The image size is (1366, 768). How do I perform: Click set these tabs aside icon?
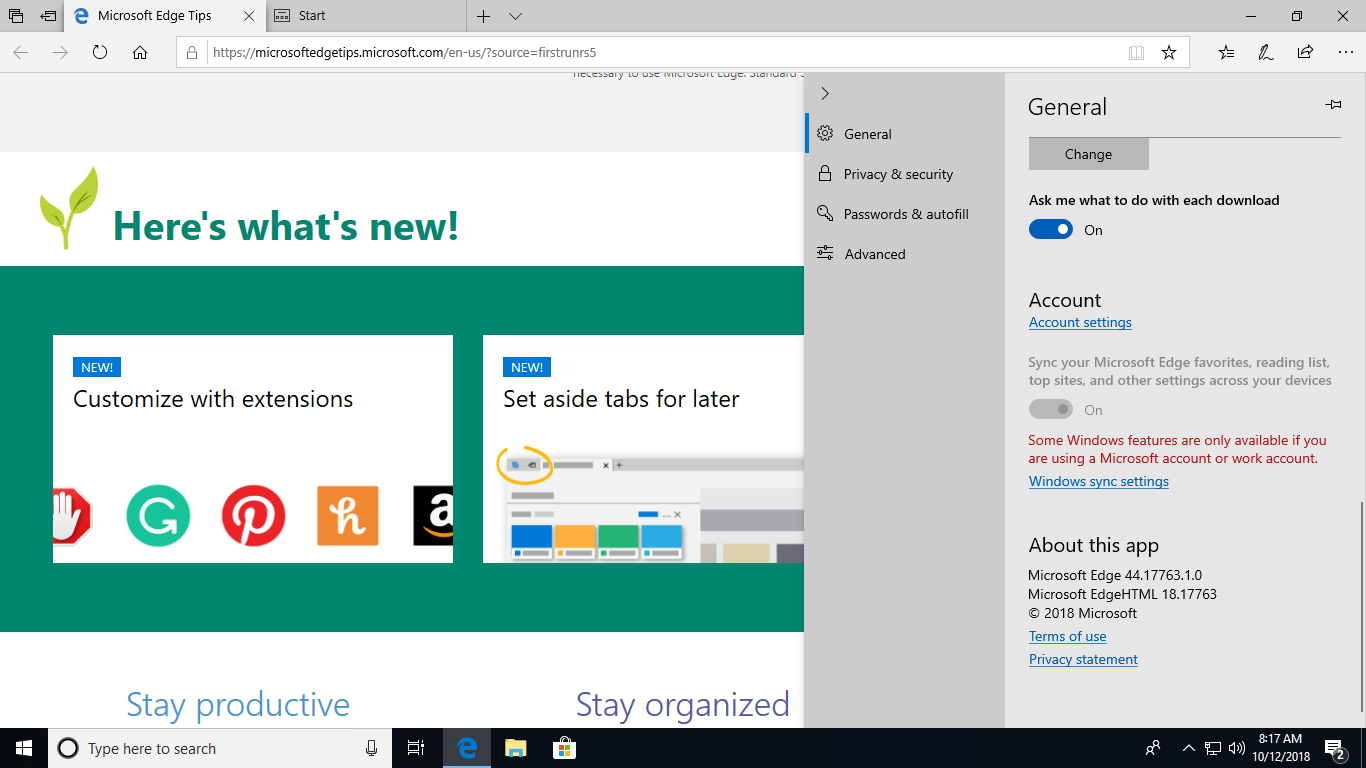[48, 16]
